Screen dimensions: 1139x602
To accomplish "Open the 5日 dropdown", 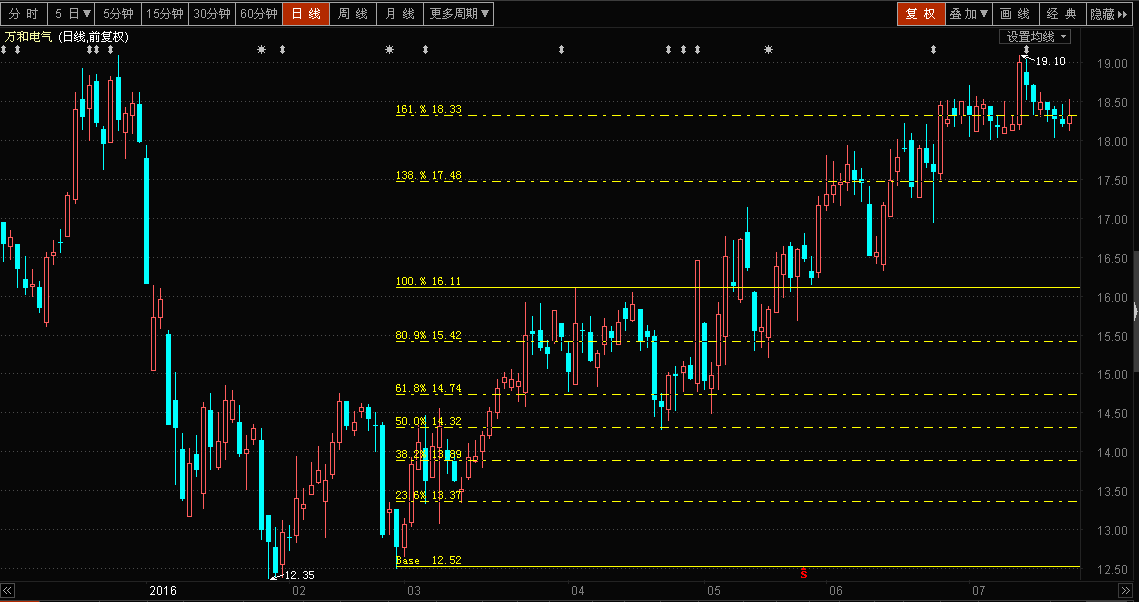I will [73, 14].
